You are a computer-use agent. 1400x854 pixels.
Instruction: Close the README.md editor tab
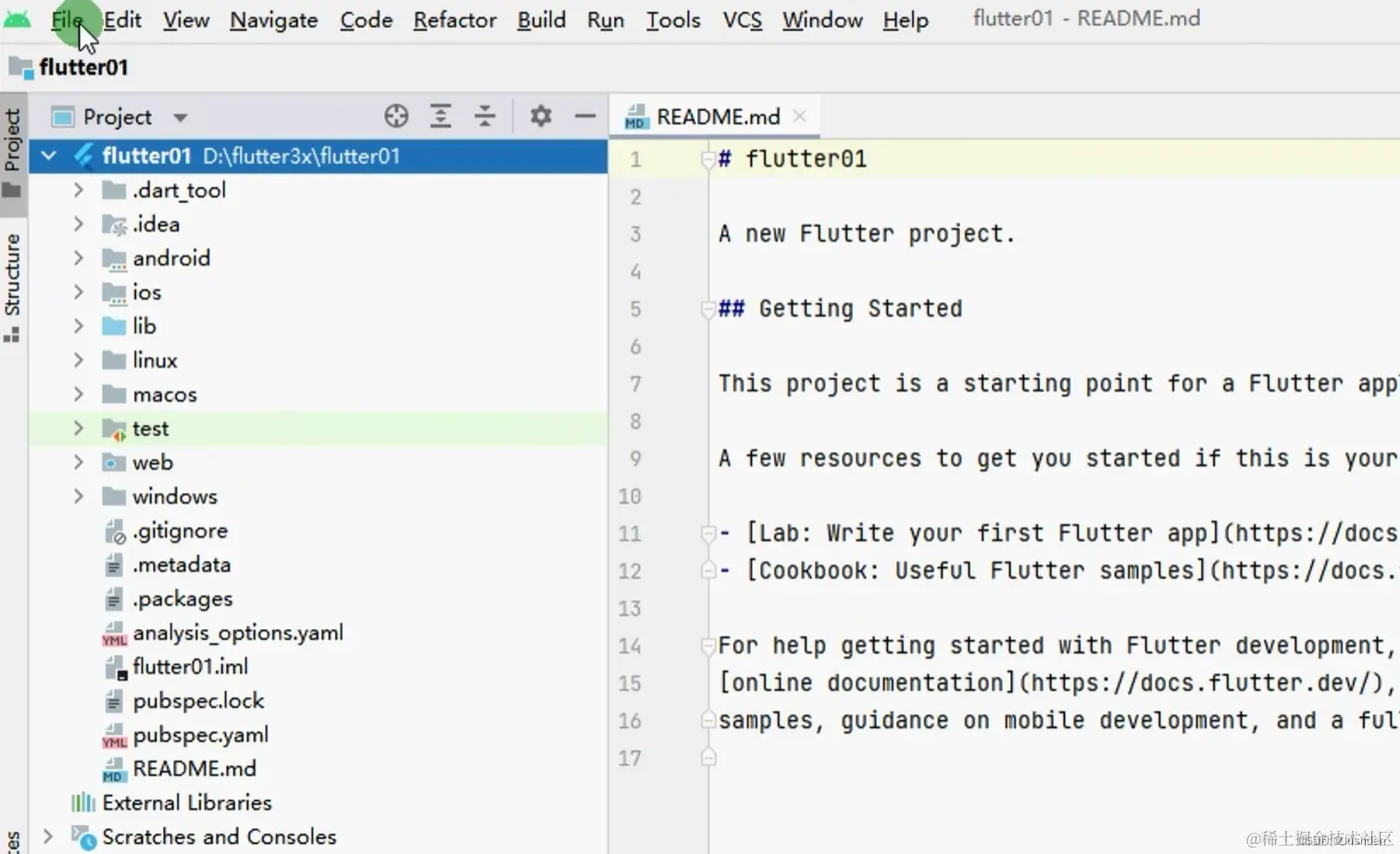(x=800, y=116)
